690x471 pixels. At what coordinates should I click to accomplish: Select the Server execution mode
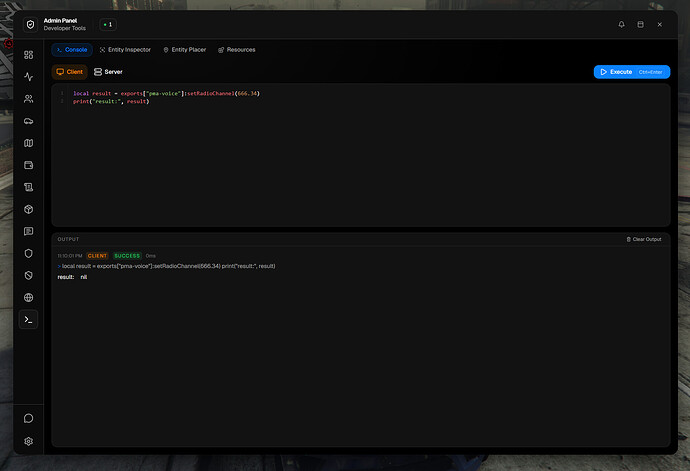click(x=108, y=72)
